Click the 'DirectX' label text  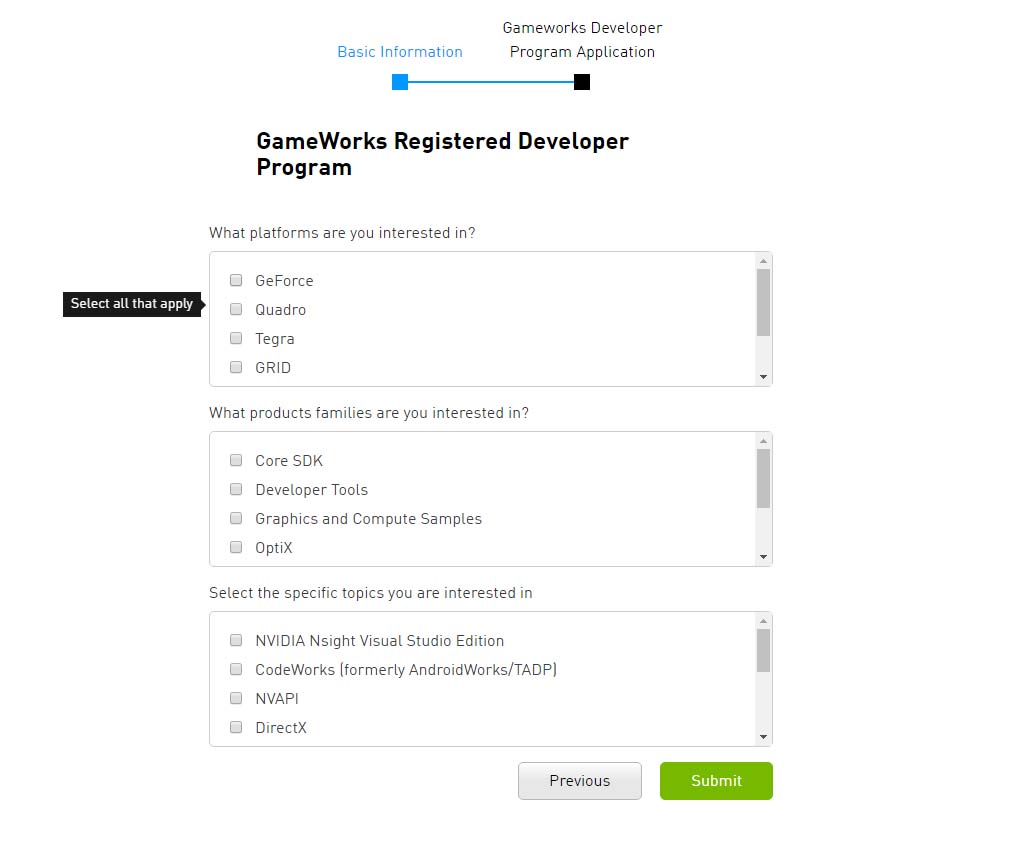[x=281, y=728]
